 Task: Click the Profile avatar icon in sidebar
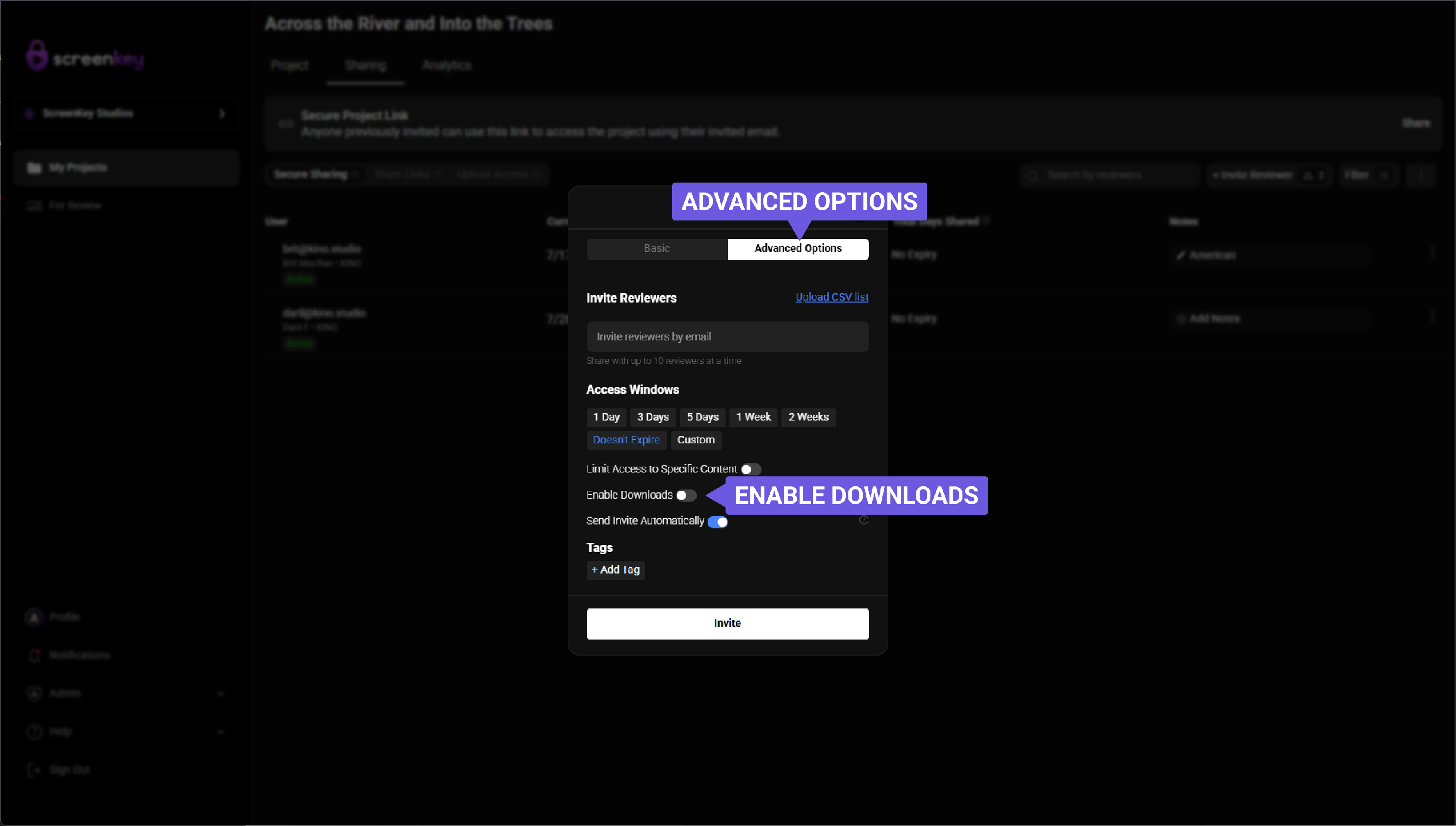[34, 617]
